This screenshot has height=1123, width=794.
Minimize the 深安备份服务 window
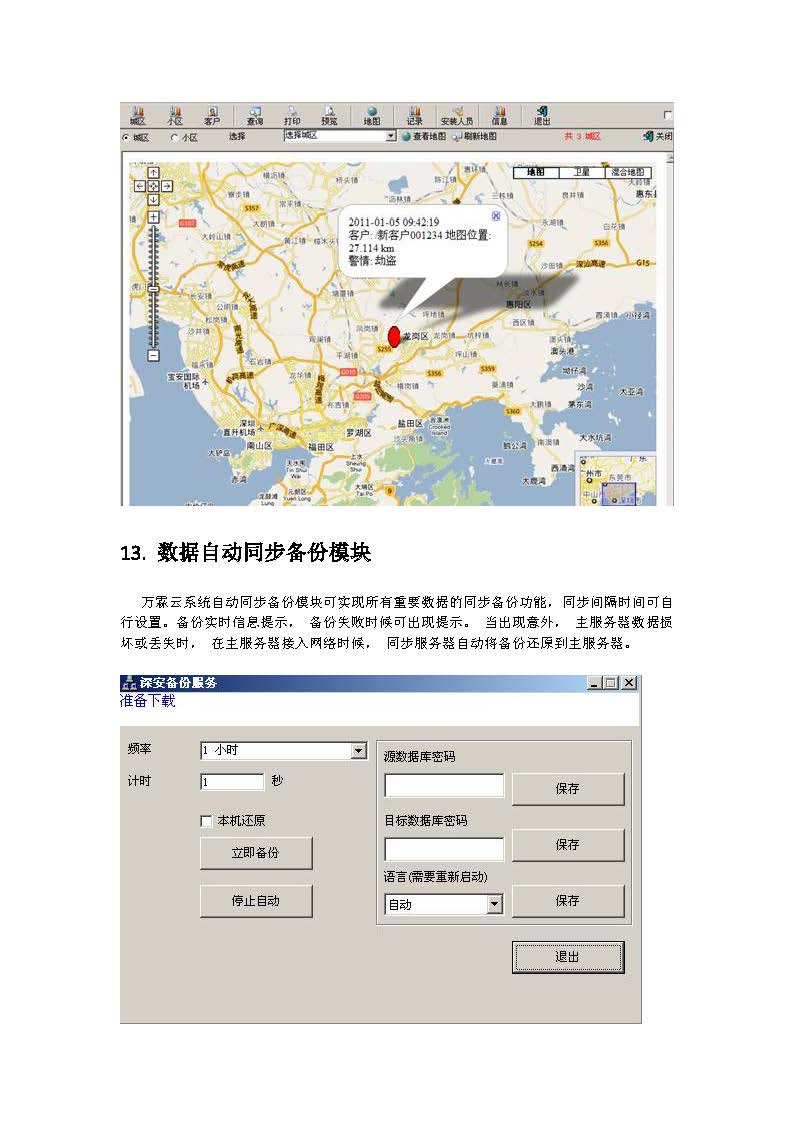594,683
